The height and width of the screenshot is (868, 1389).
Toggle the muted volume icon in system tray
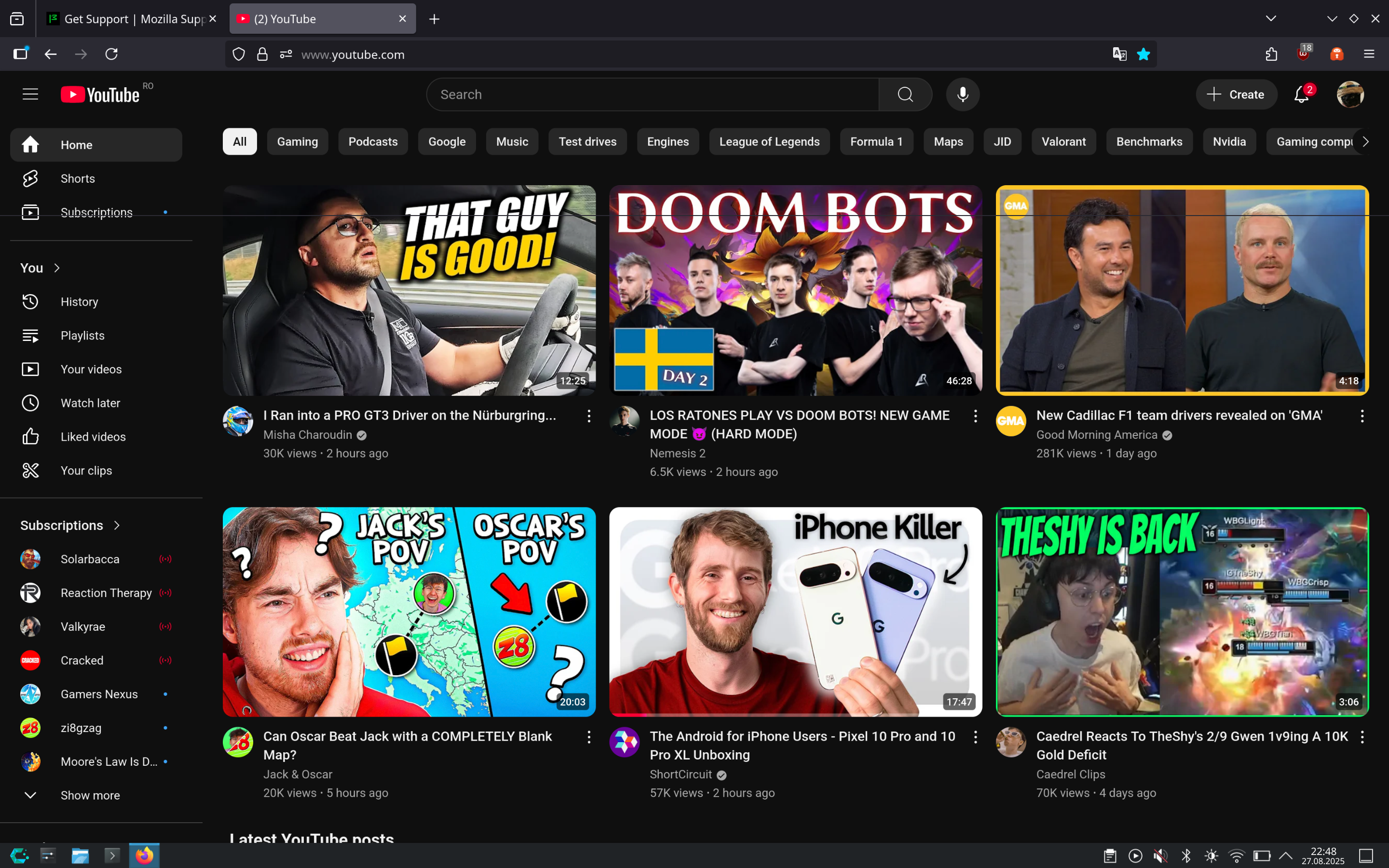click(1160, 856)
